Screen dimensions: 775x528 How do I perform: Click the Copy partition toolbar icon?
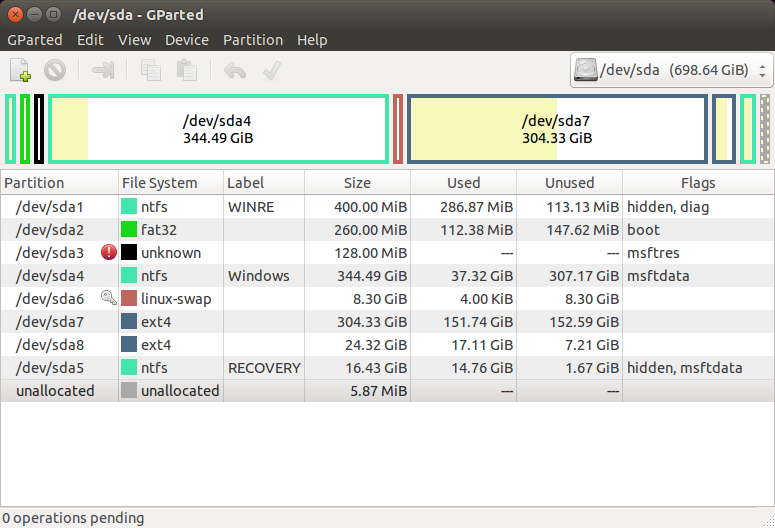pyautogui.click(x=151, y=70)
